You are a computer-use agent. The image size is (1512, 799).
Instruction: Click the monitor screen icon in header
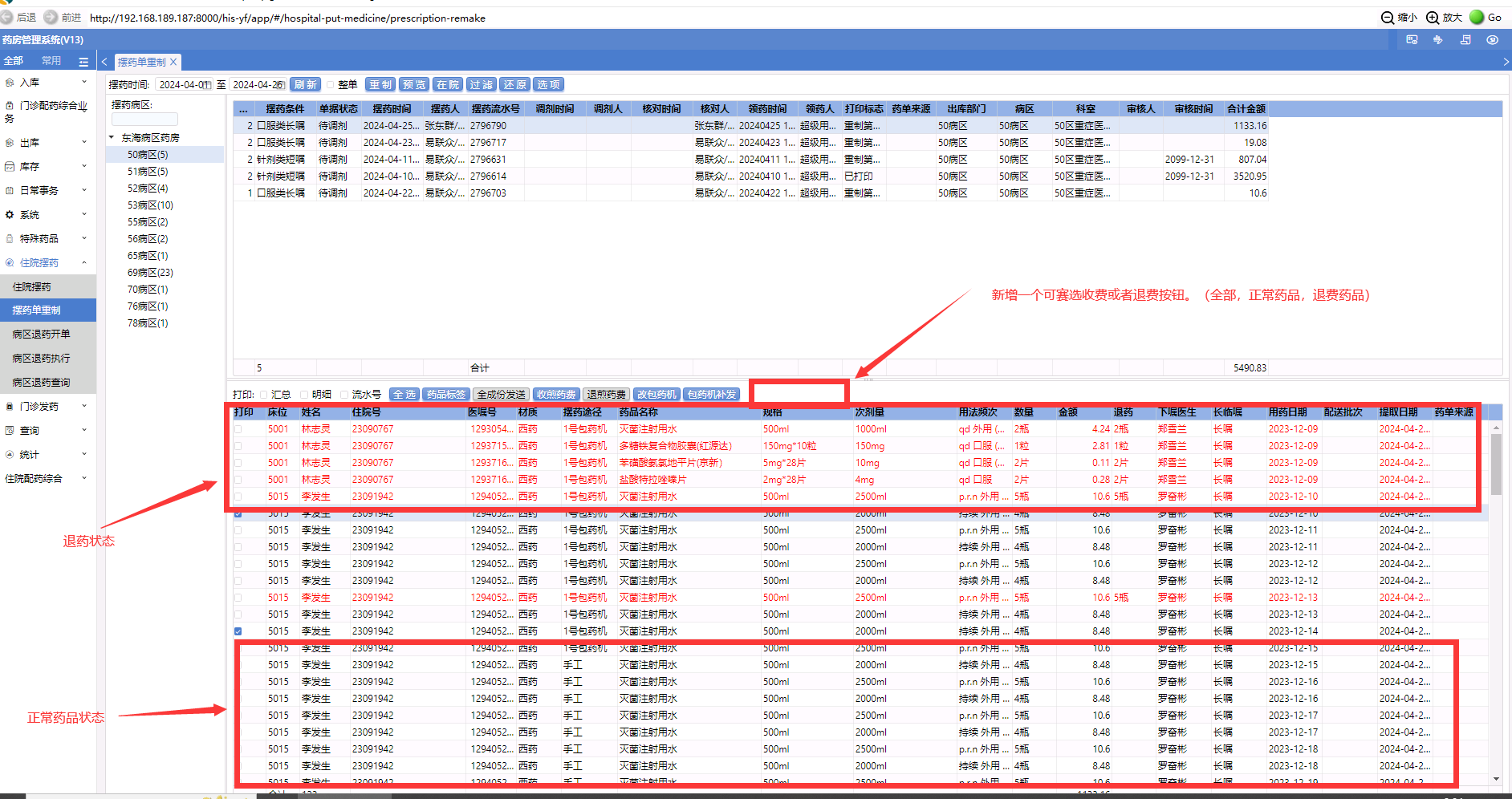point(1412,40)
